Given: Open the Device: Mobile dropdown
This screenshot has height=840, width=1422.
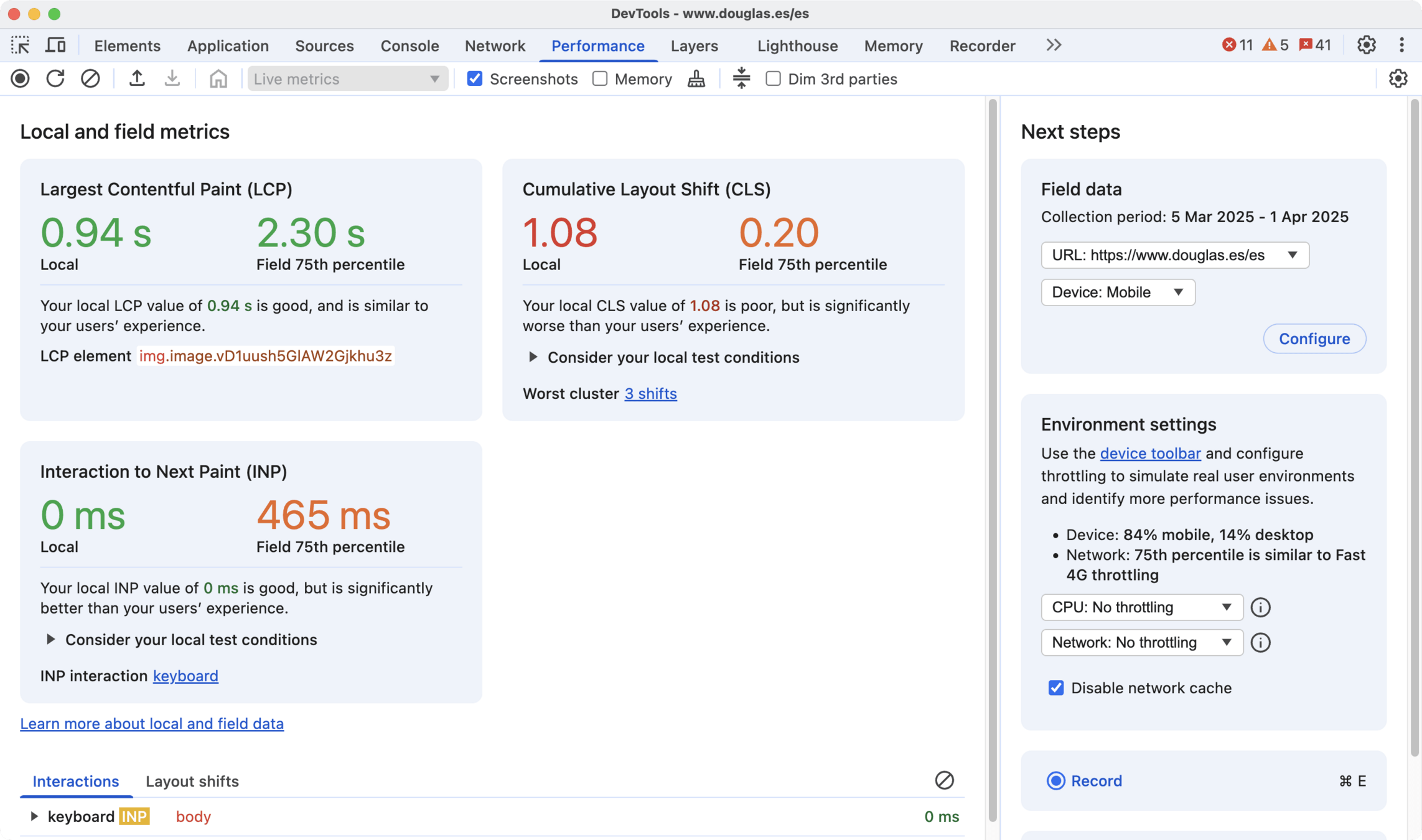Looking at the screenshot, I should tap(1118, 292).
